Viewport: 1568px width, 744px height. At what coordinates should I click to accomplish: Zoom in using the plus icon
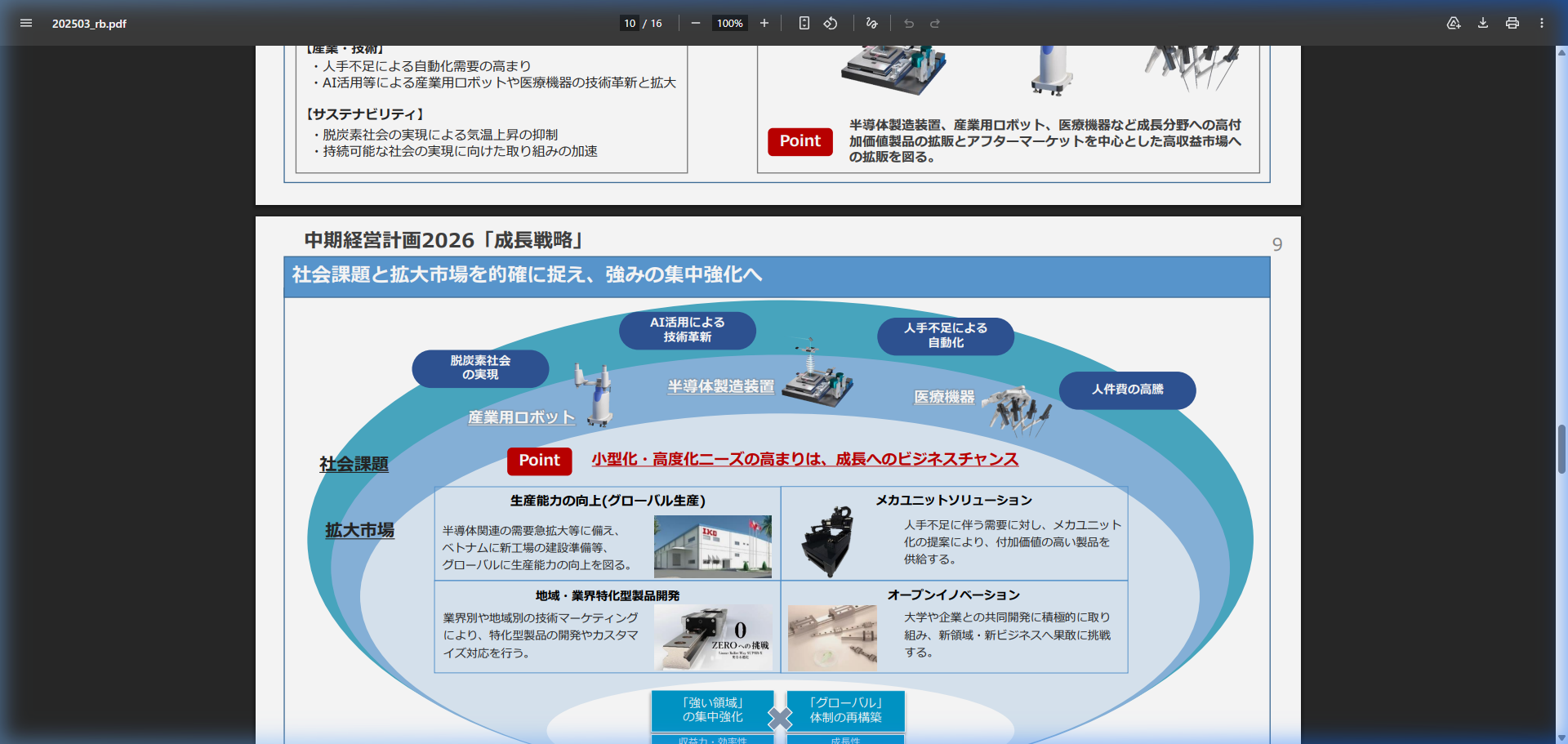pyautogui.click(x=764, y=23)
